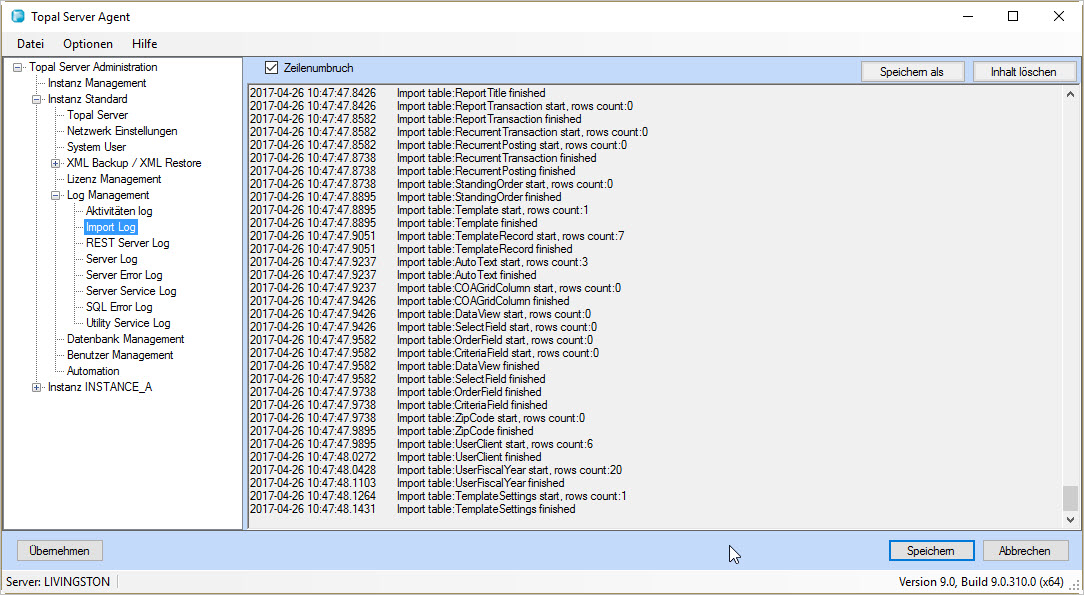Collapse the Log Management node
The width and height of the screenshot is (1084, 595).
coord(56,196)
